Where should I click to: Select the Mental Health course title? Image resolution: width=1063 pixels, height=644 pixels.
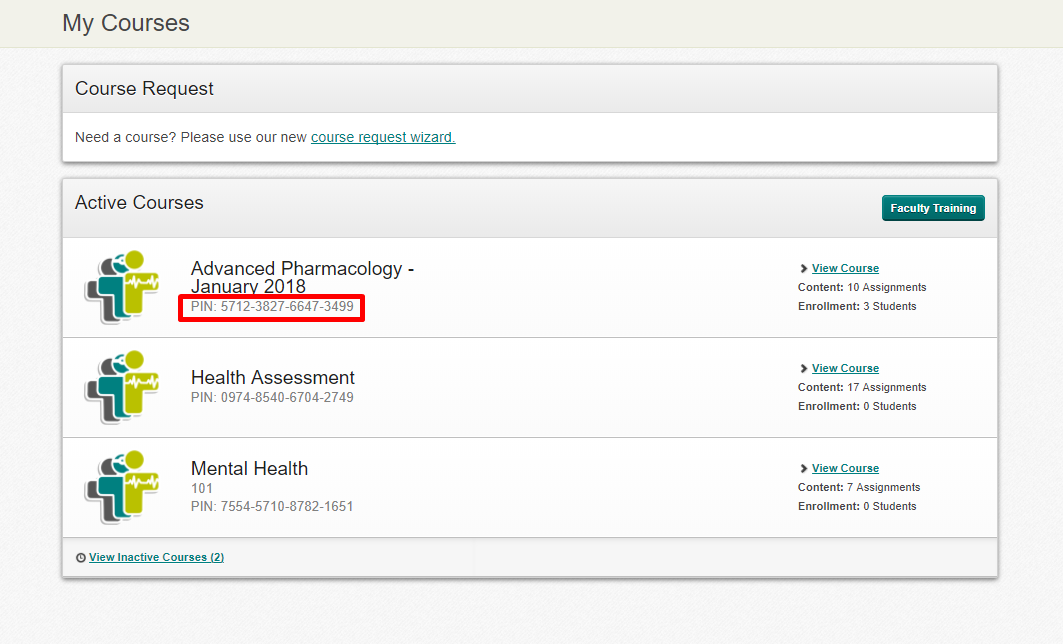[249, 468]
